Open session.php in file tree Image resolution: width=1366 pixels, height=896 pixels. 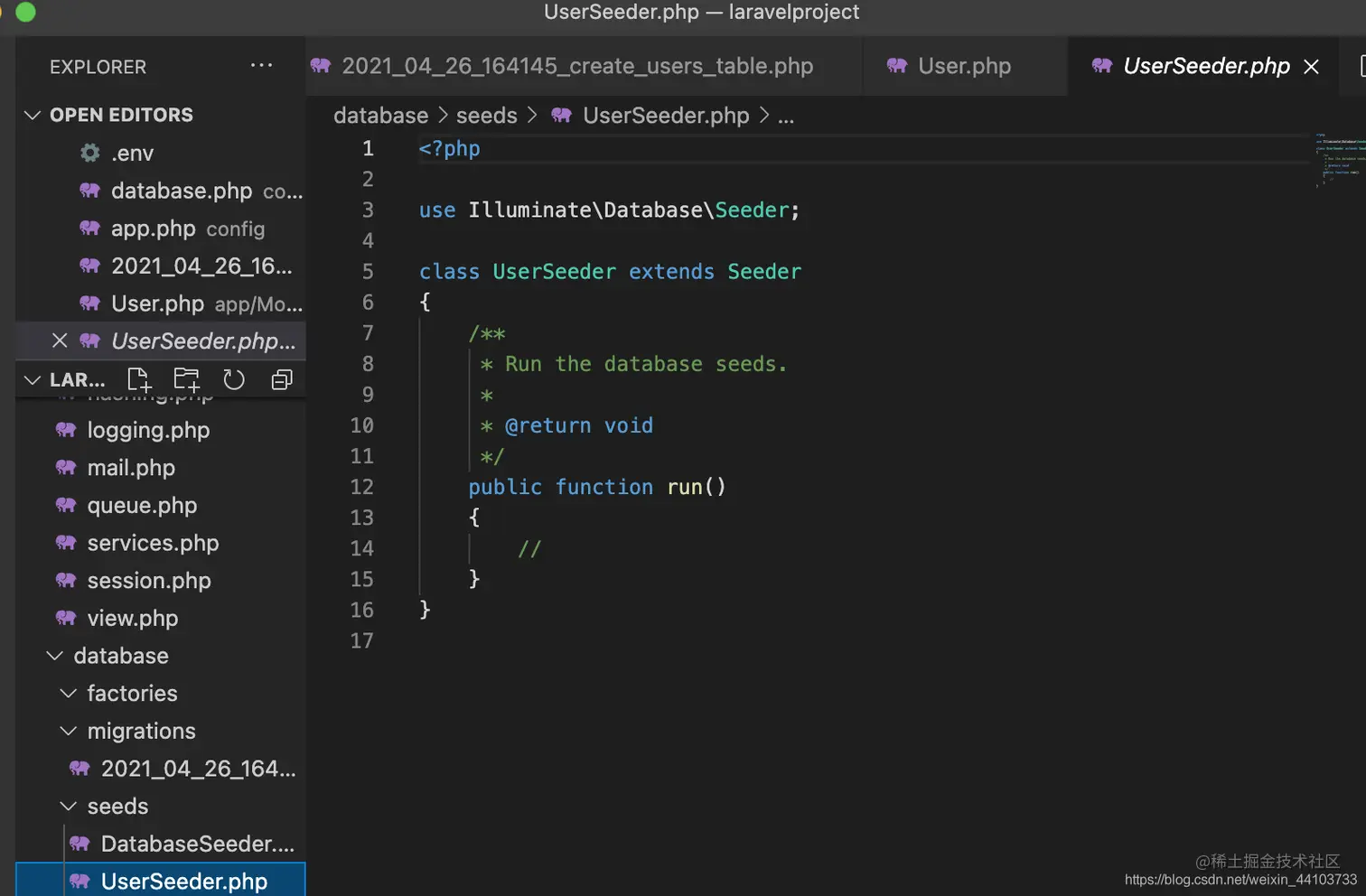(x=161, y=581)
